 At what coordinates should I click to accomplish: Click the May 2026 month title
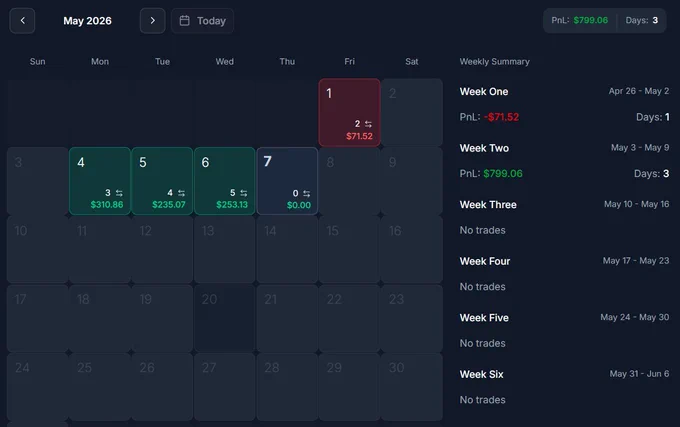pos(87,21)
